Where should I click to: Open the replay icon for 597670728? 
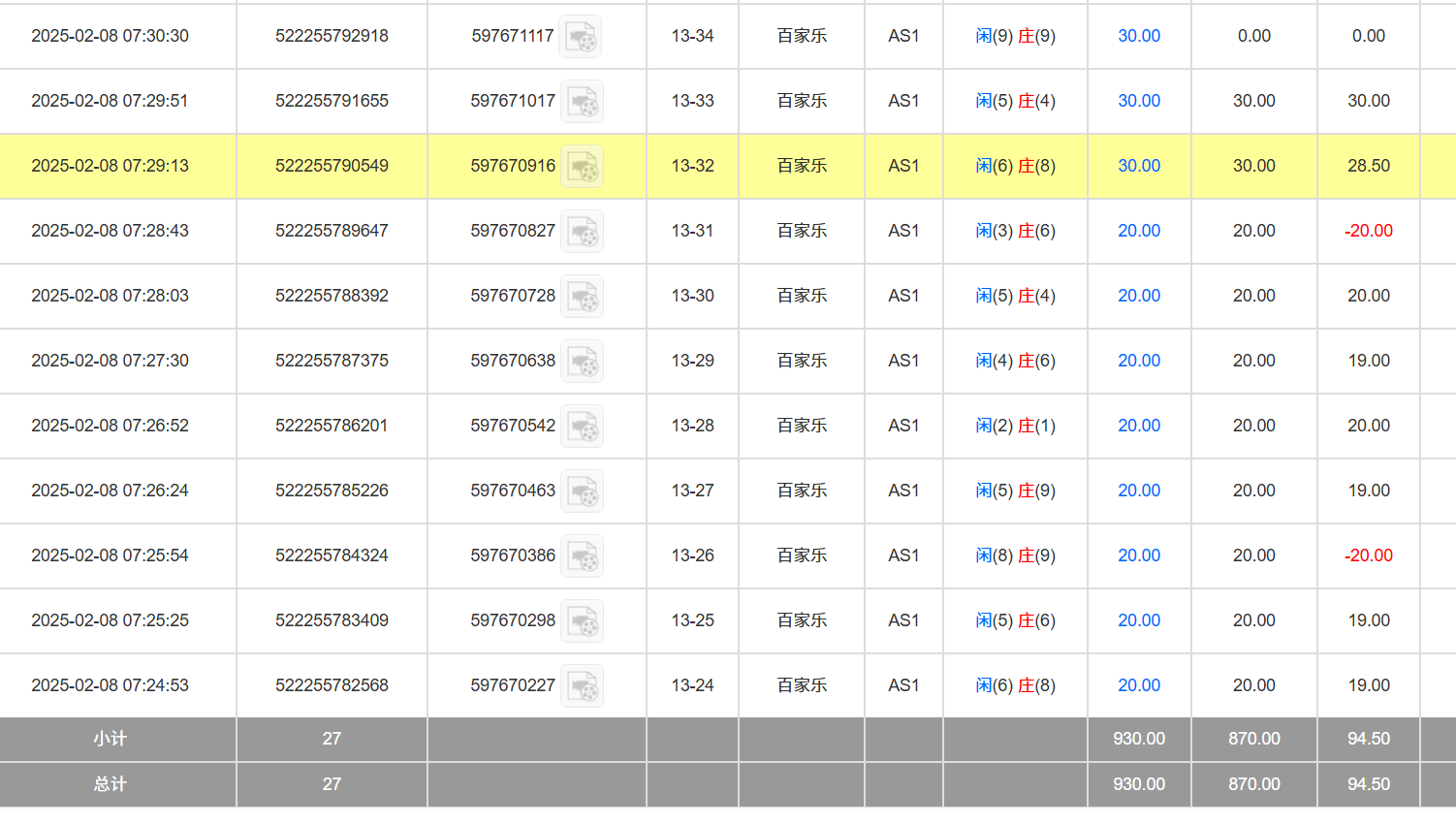pos(583,297)
